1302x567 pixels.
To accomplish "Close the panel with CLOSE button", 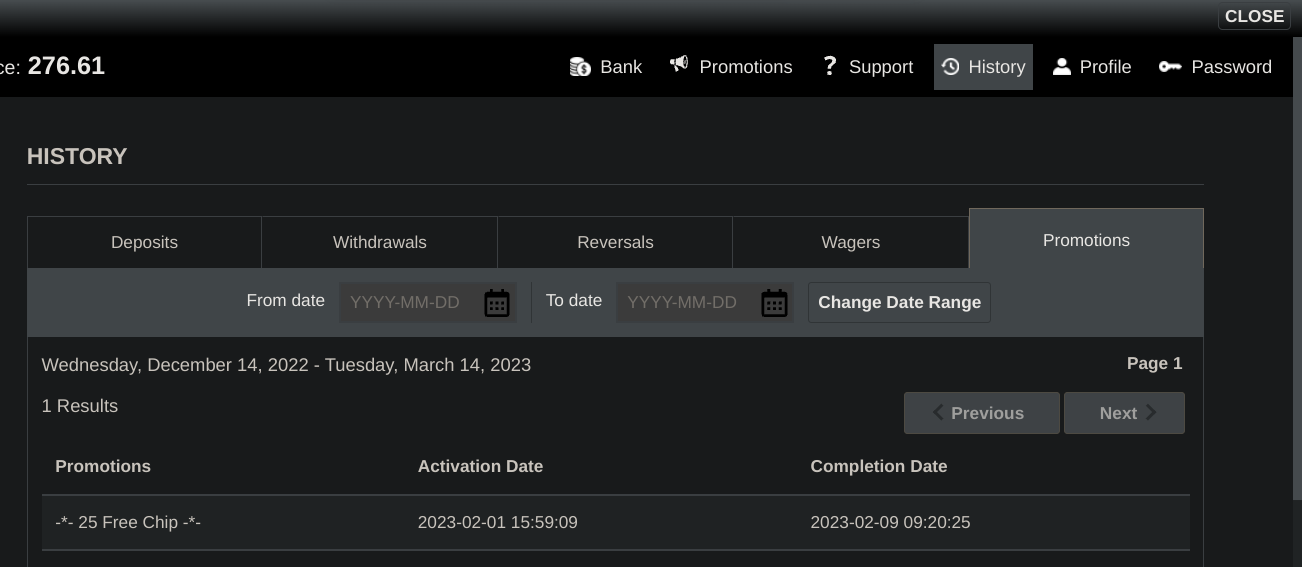I will pos(1254,16).
